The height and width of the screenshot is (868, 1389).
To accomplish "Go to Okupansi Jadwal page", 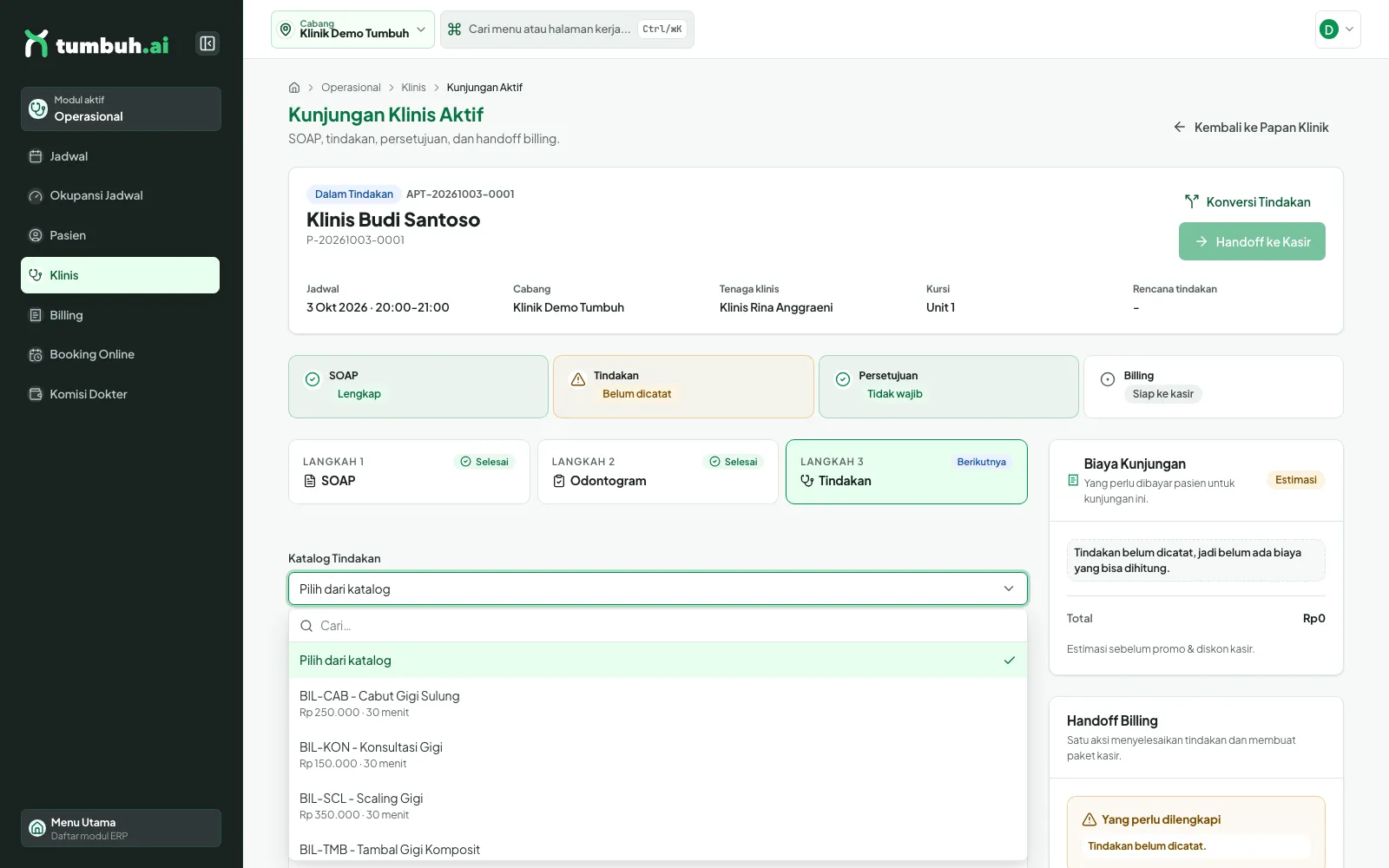I will tap(121, 195).
